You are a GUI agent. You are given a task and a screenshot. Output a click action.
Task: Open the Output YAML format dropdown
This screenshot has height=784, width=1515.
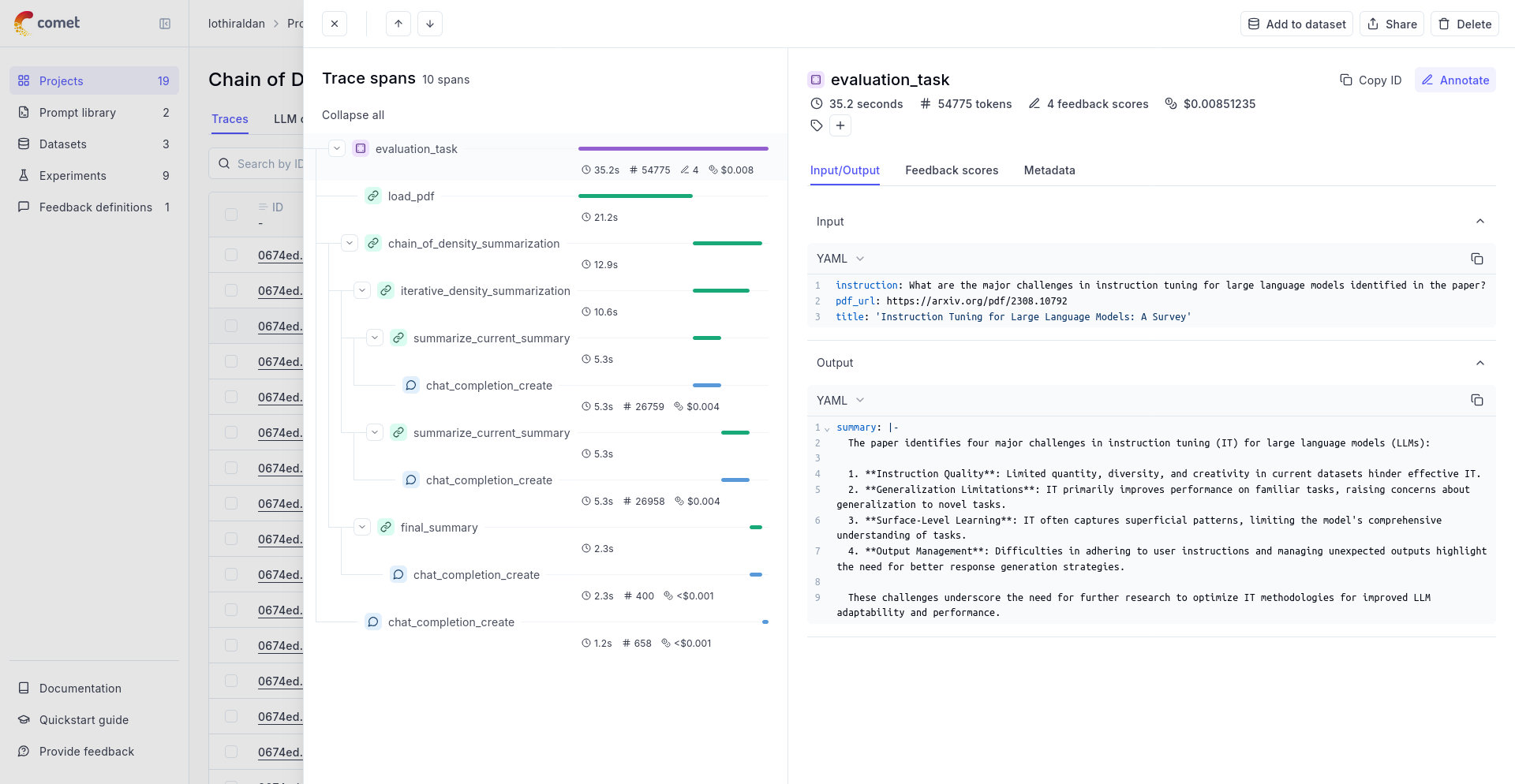point(839,400)
